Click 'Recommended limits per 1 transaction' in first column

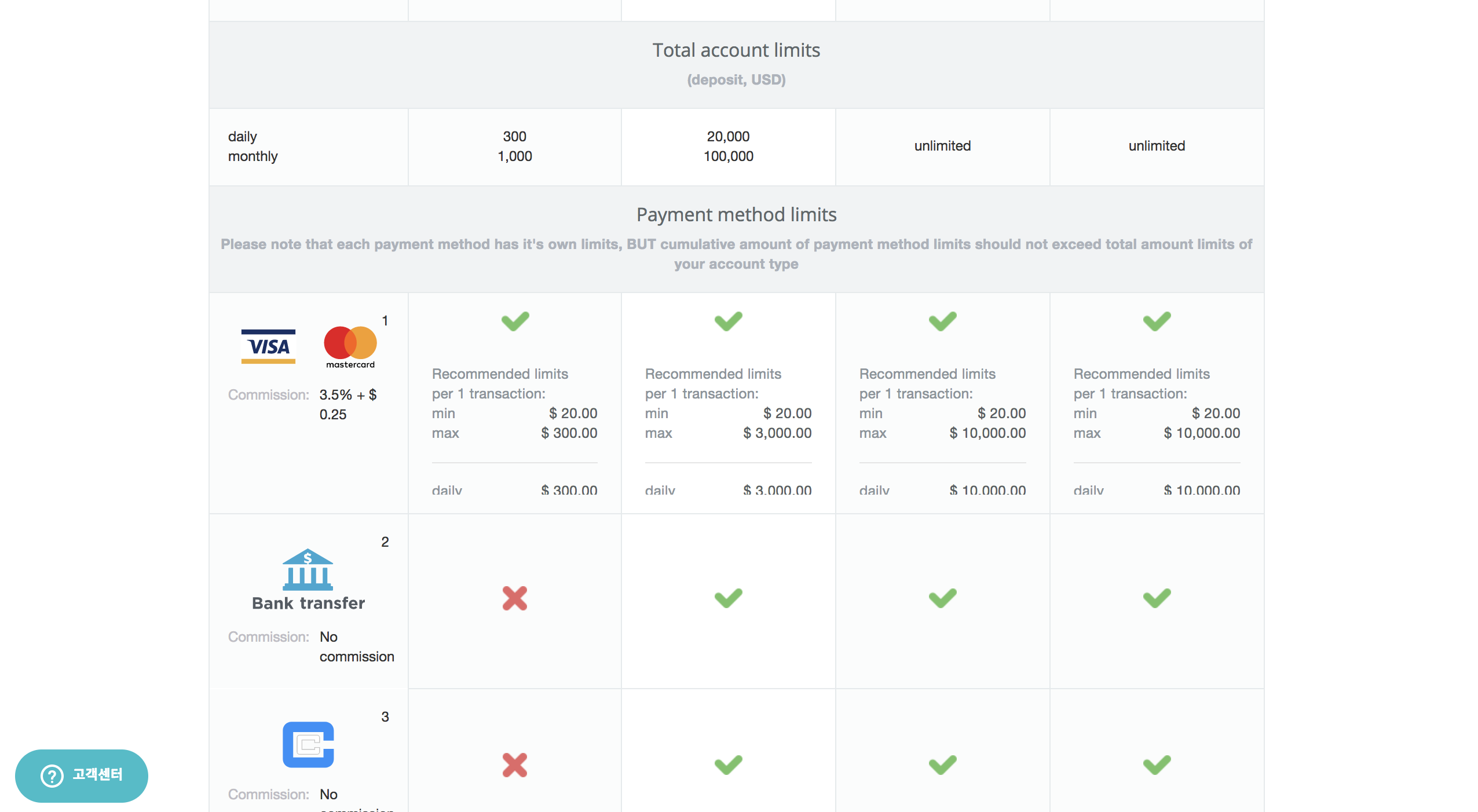[x=500, y=384]
